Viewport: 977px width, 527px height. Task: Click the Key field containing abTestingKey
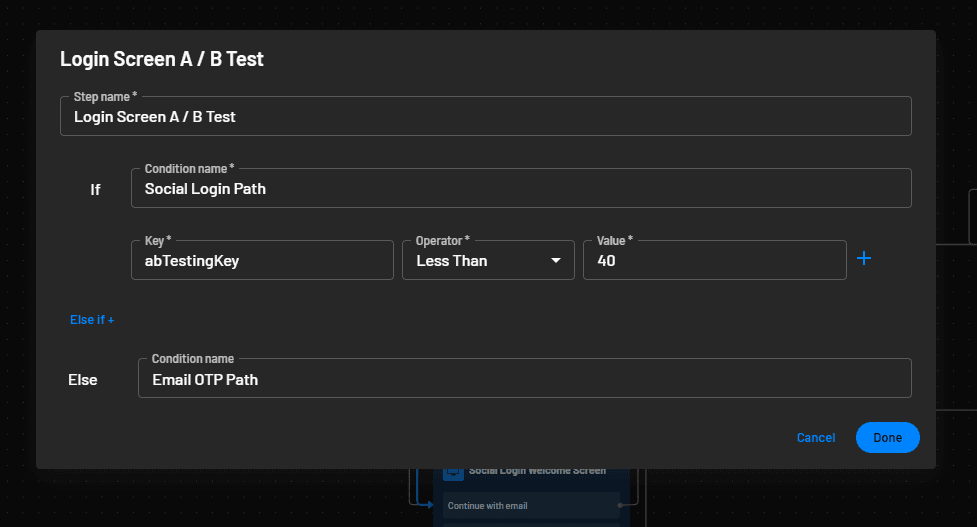coord(261,260)
